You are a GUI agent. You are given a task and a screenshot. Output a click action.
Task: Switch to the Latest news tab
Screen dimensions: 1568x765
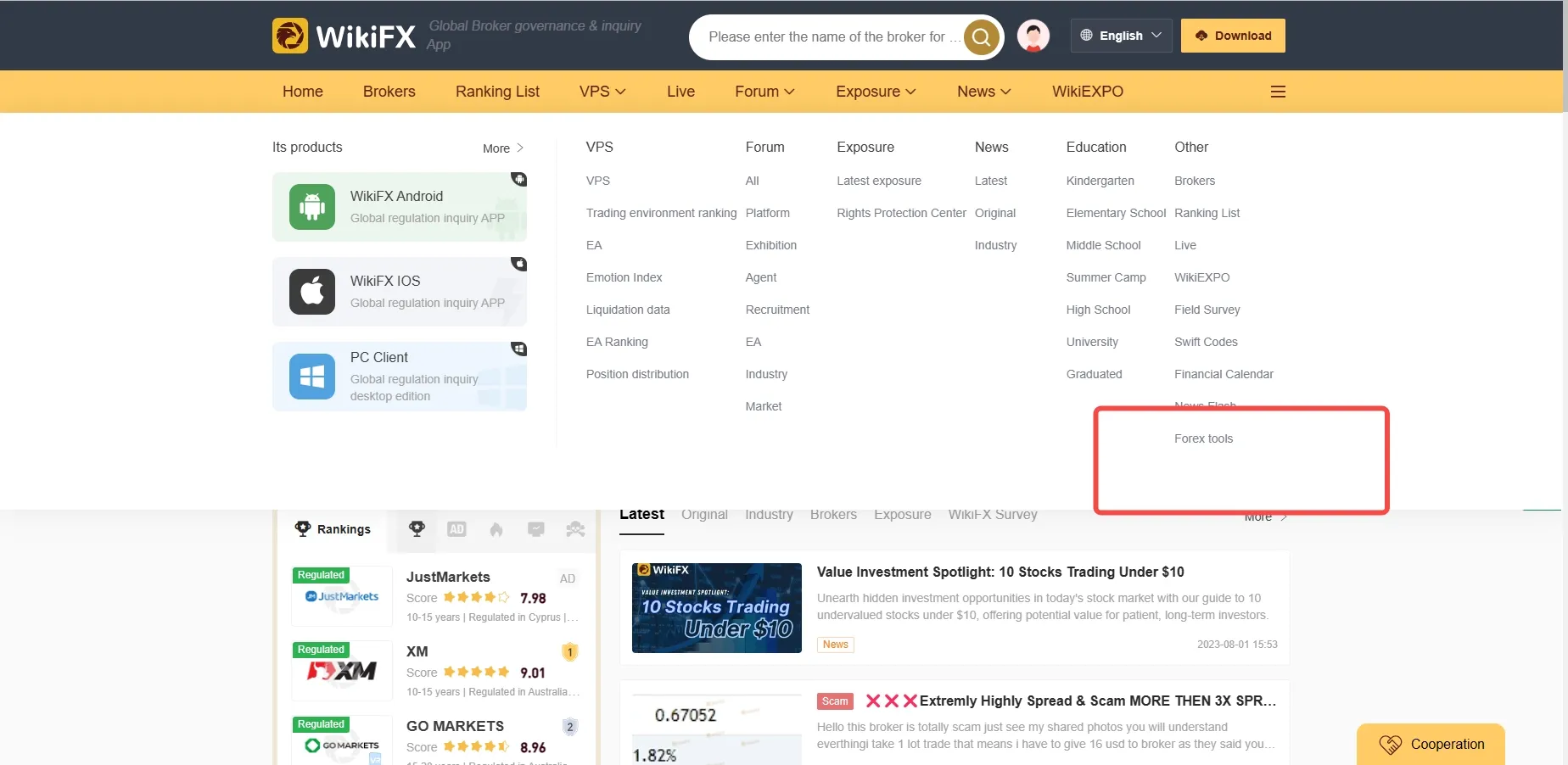pyautogui.click(x=641, y=514)
